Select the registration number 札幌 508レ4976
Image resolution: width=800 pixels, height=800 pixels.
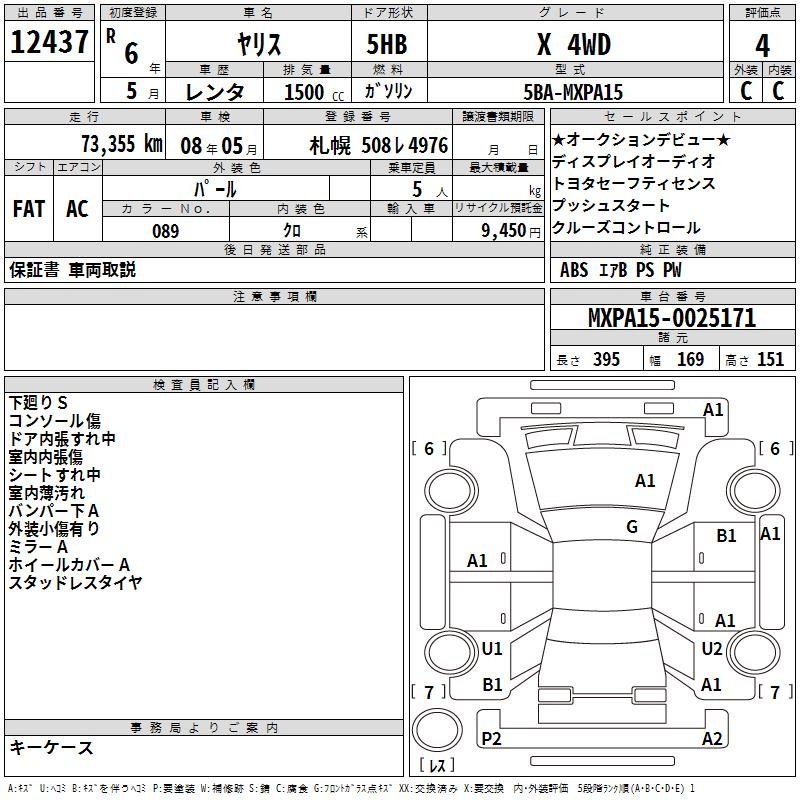pos(379,145)
